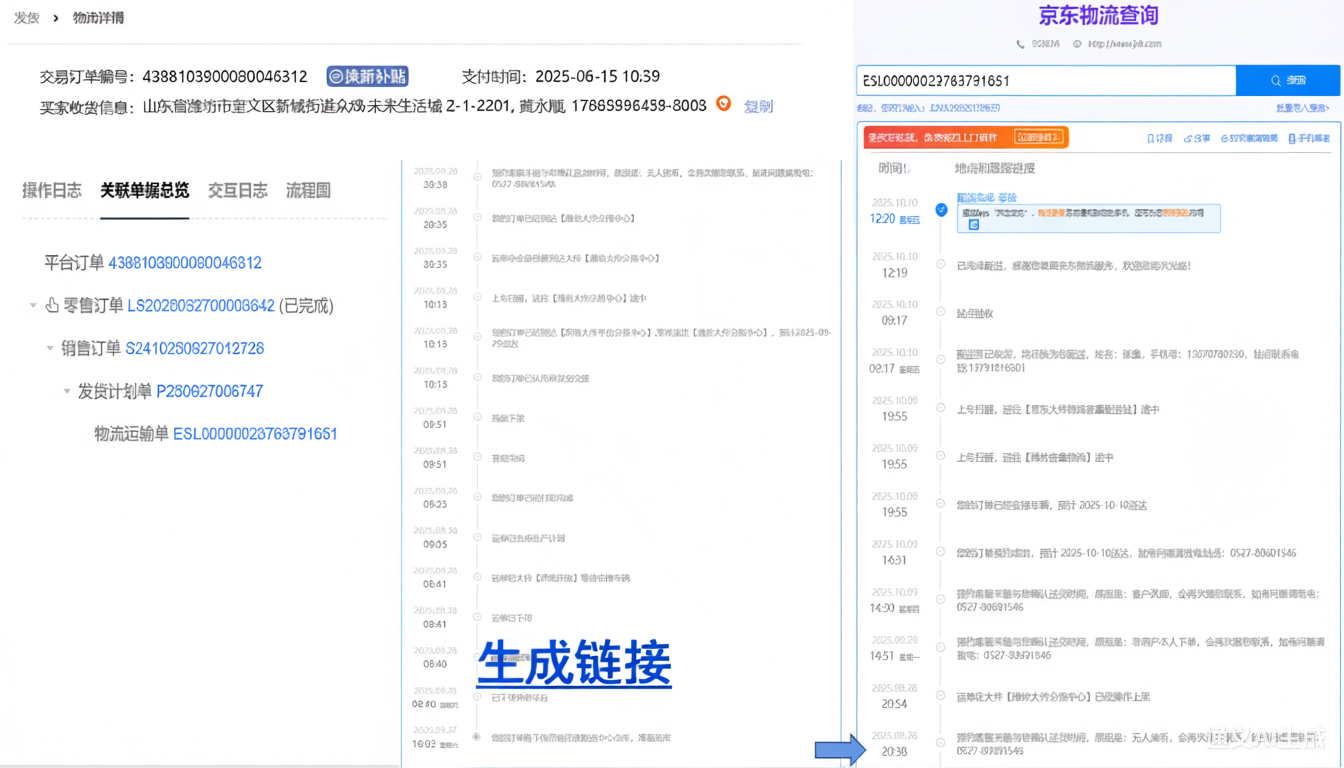The image size is (1344, 768).
Task: Click the orange location pin icon
Action: [x=724, y=104]
